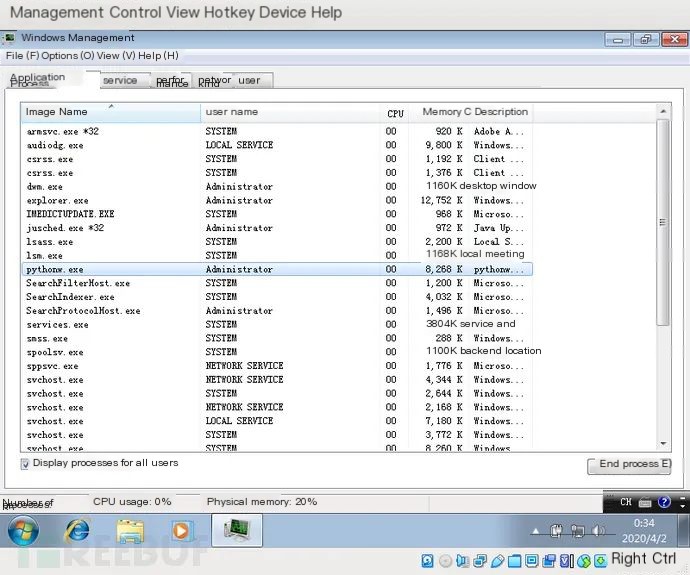Viewport: 690px width, 575px height.
Task: Click the VirtualBox USB device status icon
Action: 497,560
